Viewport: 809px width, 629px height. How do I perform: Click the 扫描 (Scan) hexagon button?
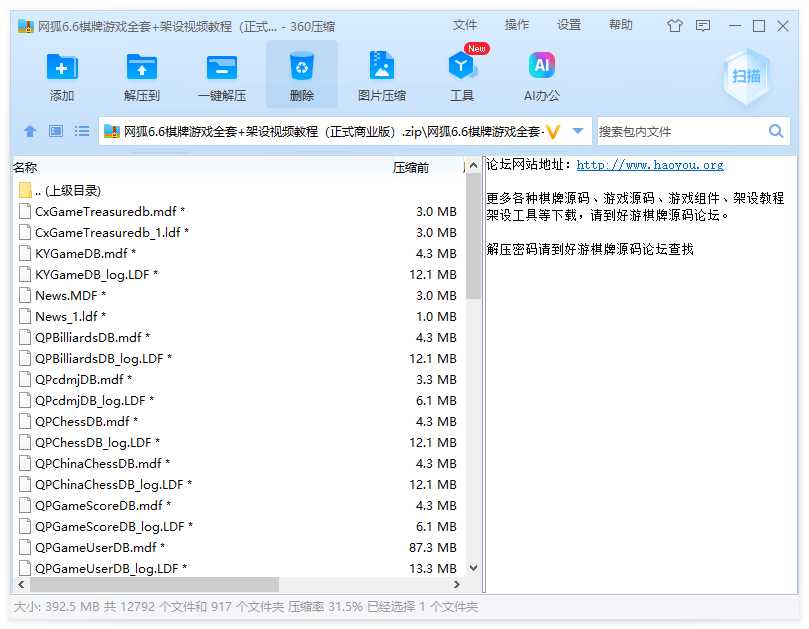coord(746,76)
